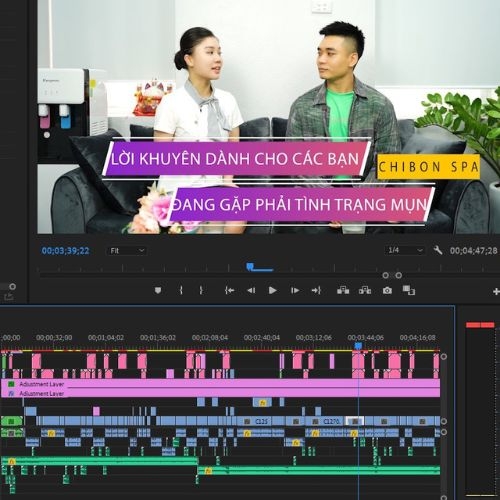Open the Fit zoom level dropdown

[x=127, y=251]
